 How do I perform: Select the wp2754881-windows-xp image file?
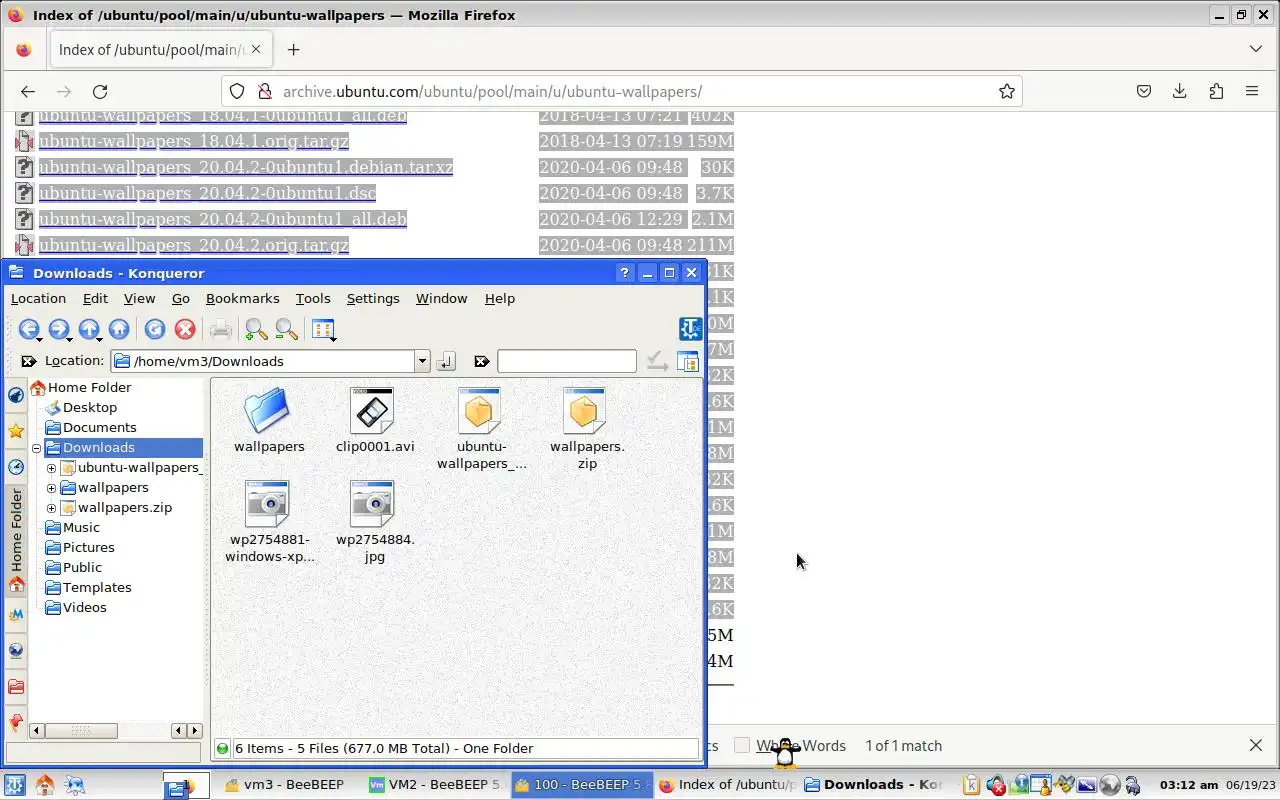point(267,503)
